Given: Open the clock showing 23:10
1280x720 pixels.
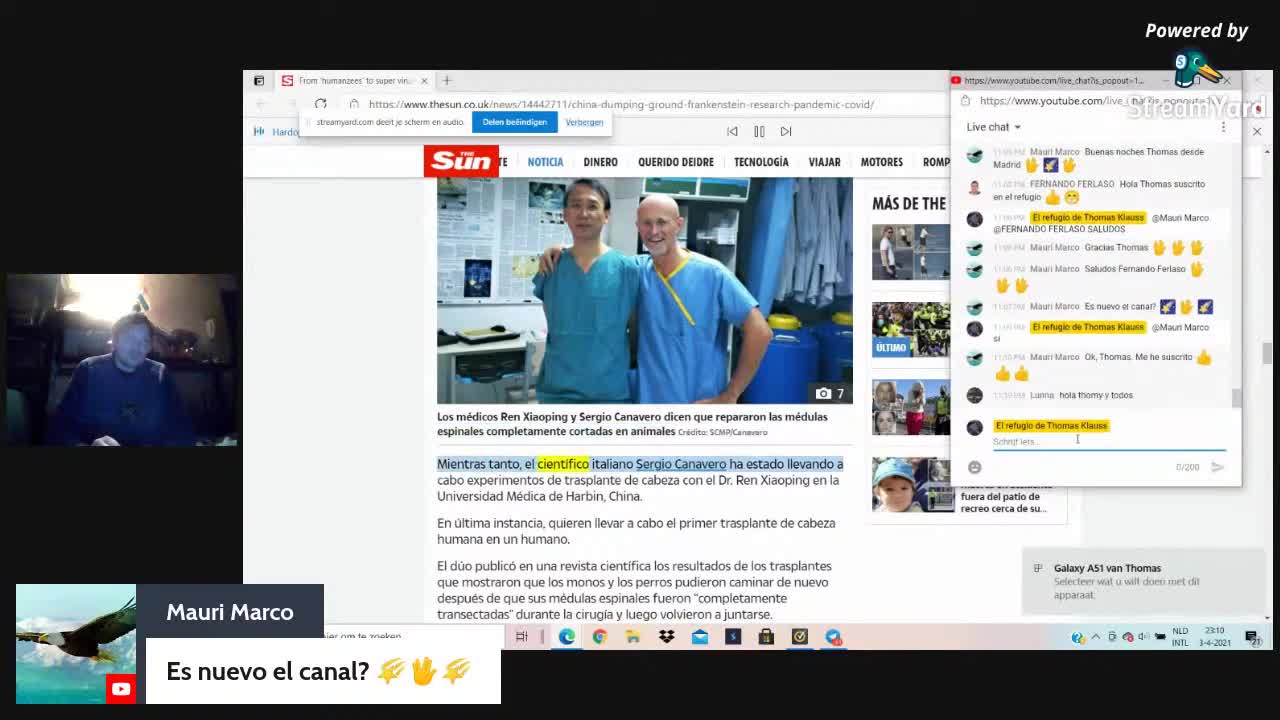Looking at the screenshot, I should point(1216,637).
